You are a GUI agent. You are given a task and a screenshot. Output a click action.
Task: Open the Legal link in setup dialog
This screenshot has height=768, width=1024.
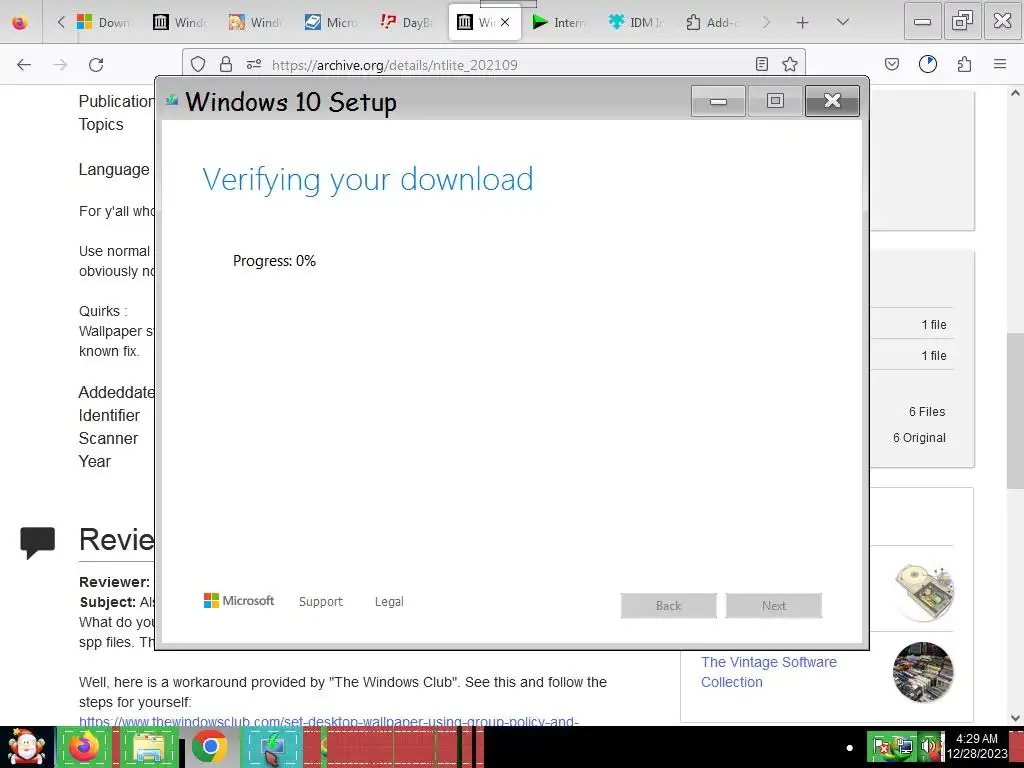click(x=389, y=601)
